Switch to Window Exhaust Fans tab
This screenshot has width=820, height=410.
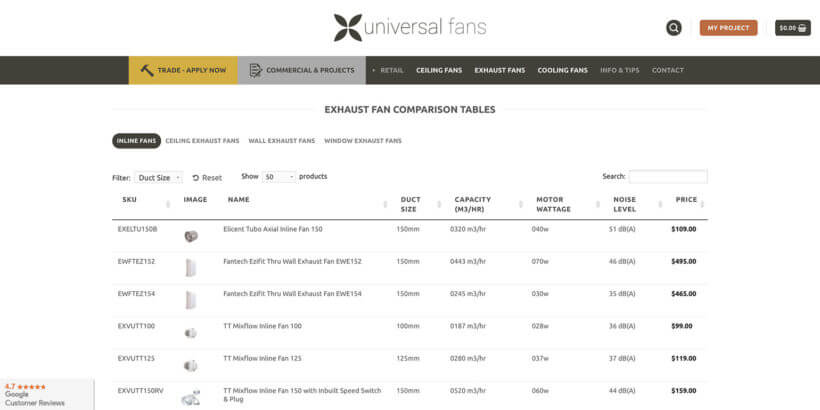point(363,141)
